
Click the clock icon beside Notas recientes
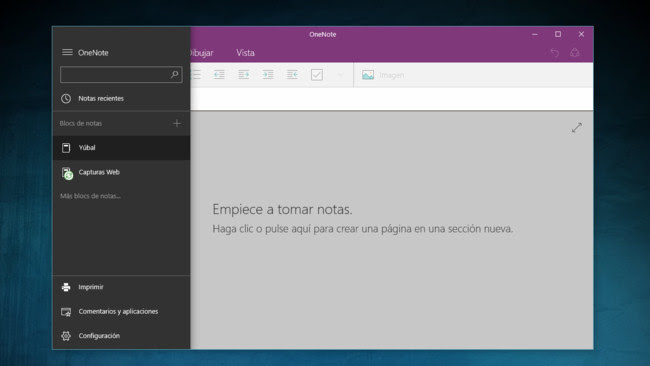click(66, 98)
